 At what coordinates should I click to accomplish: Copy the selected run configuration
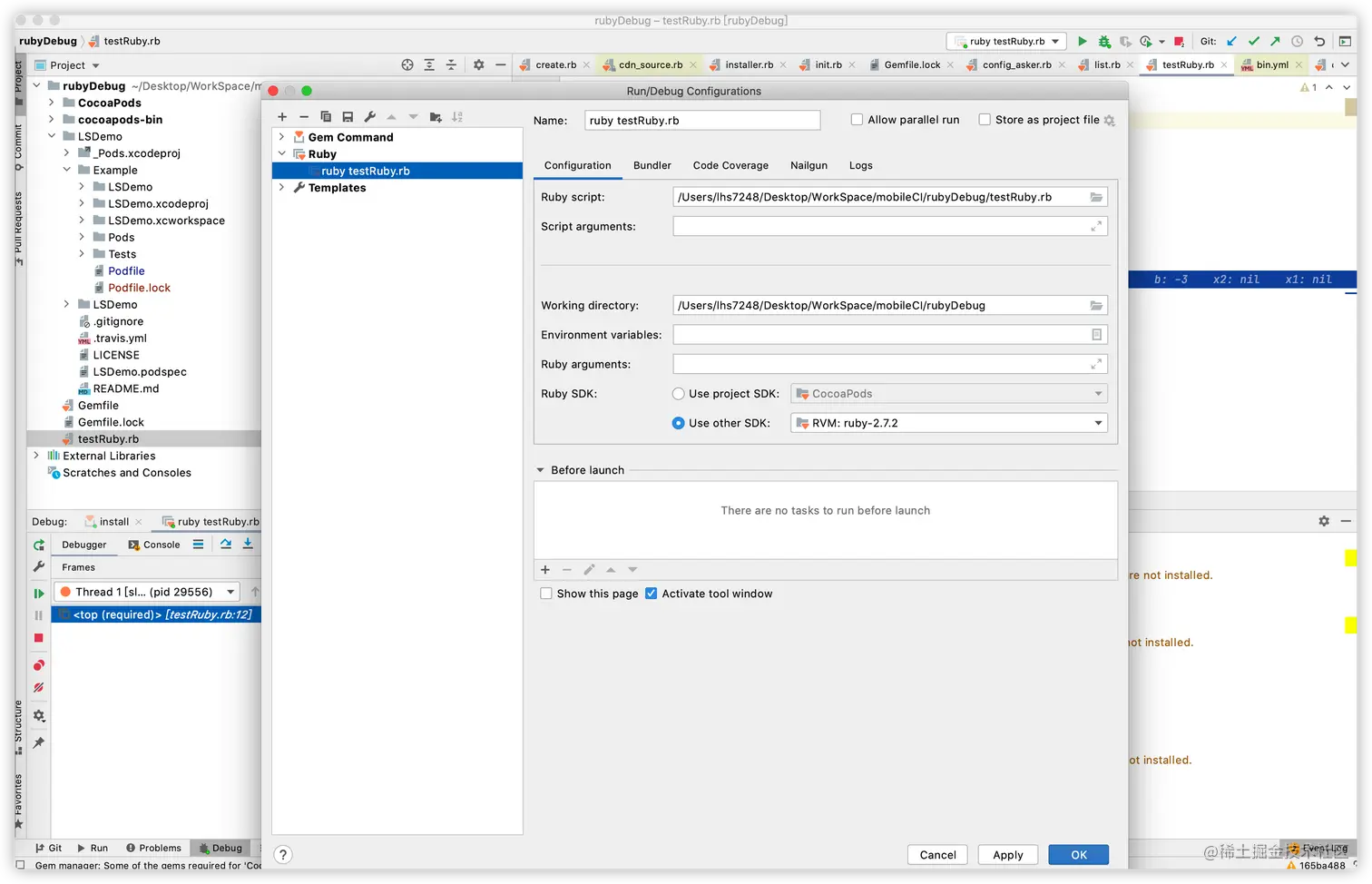coord(326,117)
